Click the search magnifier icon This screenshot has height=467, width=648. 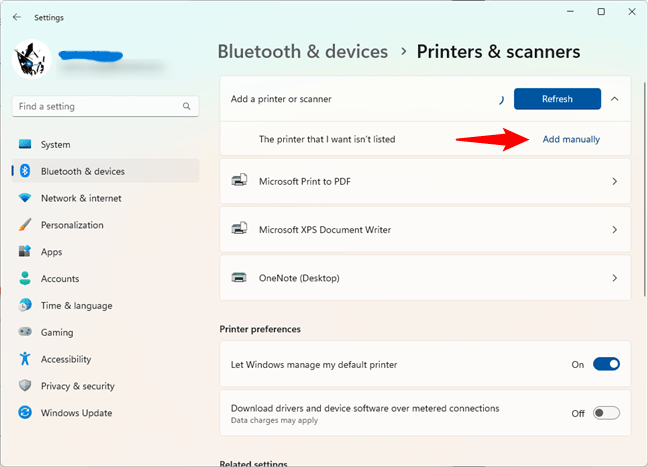[187, 106]
